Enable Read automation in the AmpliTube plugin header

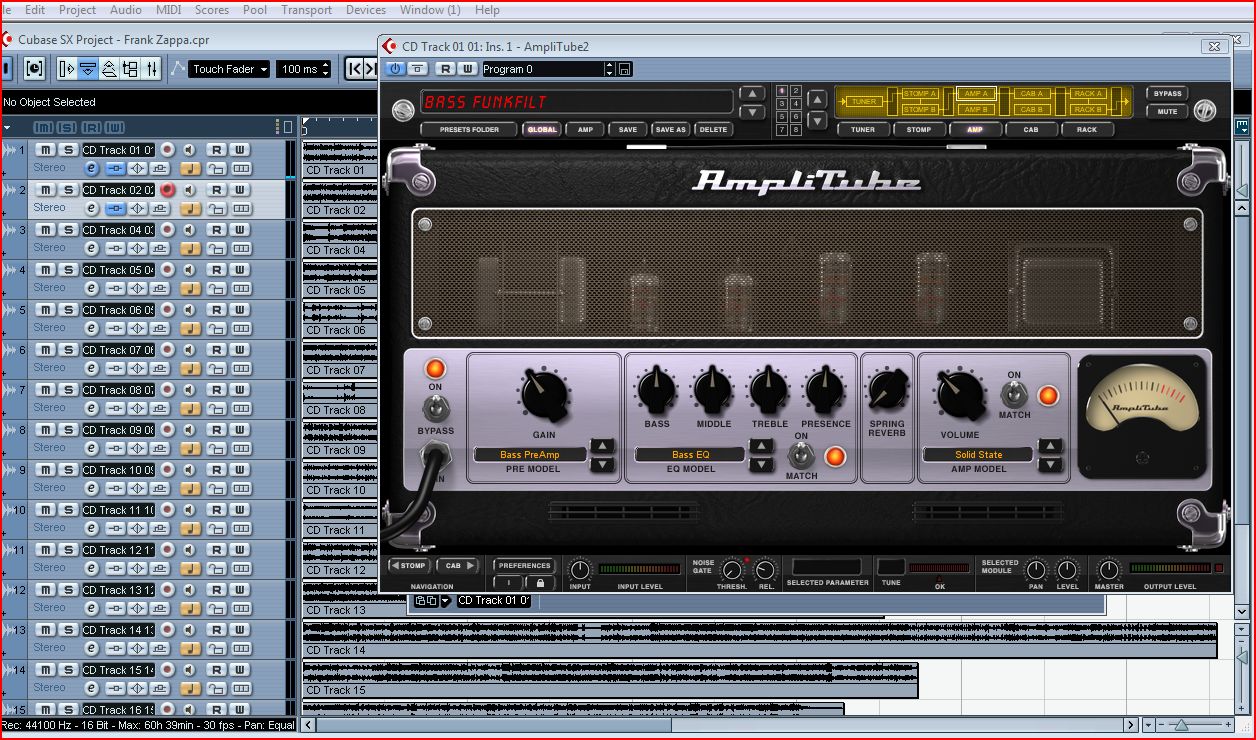tap(446, 69)
